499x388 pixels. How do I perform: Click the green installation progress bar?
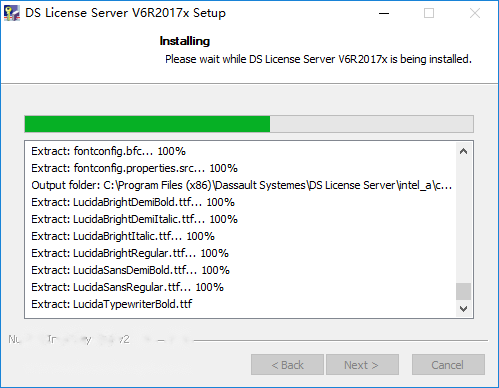pos(249,124)
